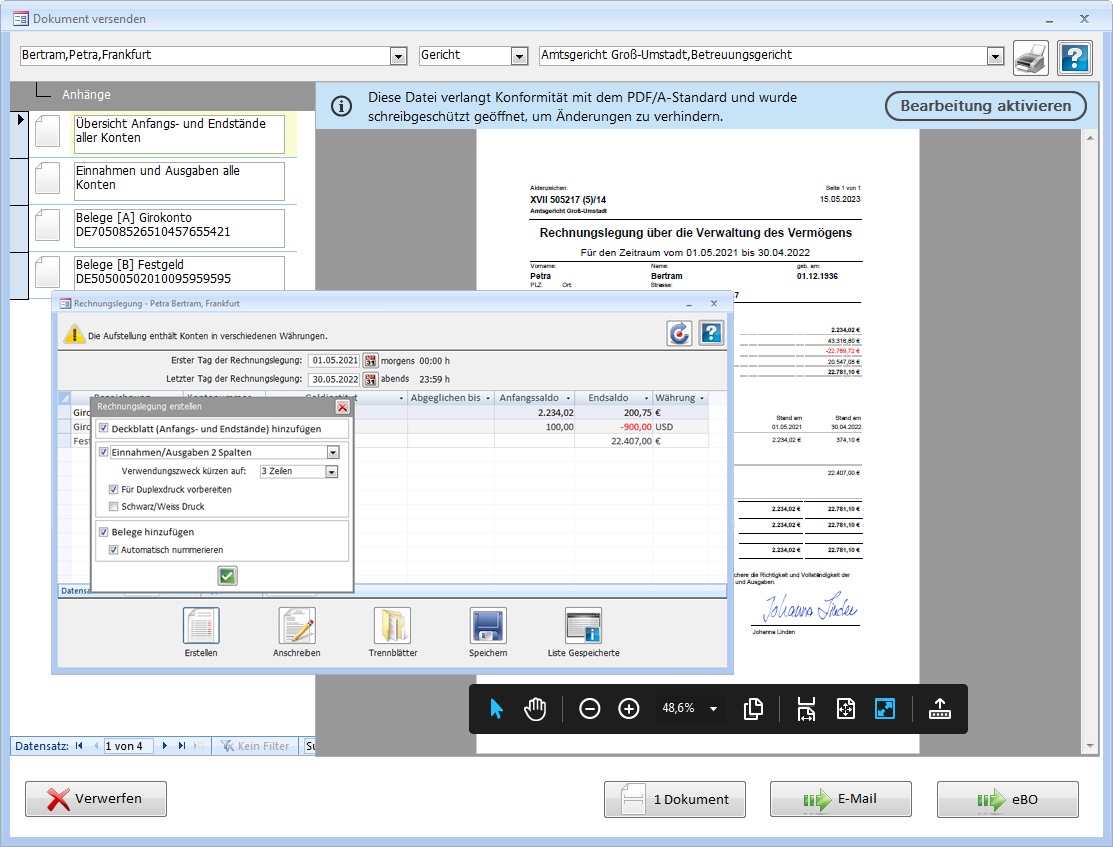Click the Erster Tag date field 01.05.2021
This screenshot has height=847, width=1113.
point(334,361)
